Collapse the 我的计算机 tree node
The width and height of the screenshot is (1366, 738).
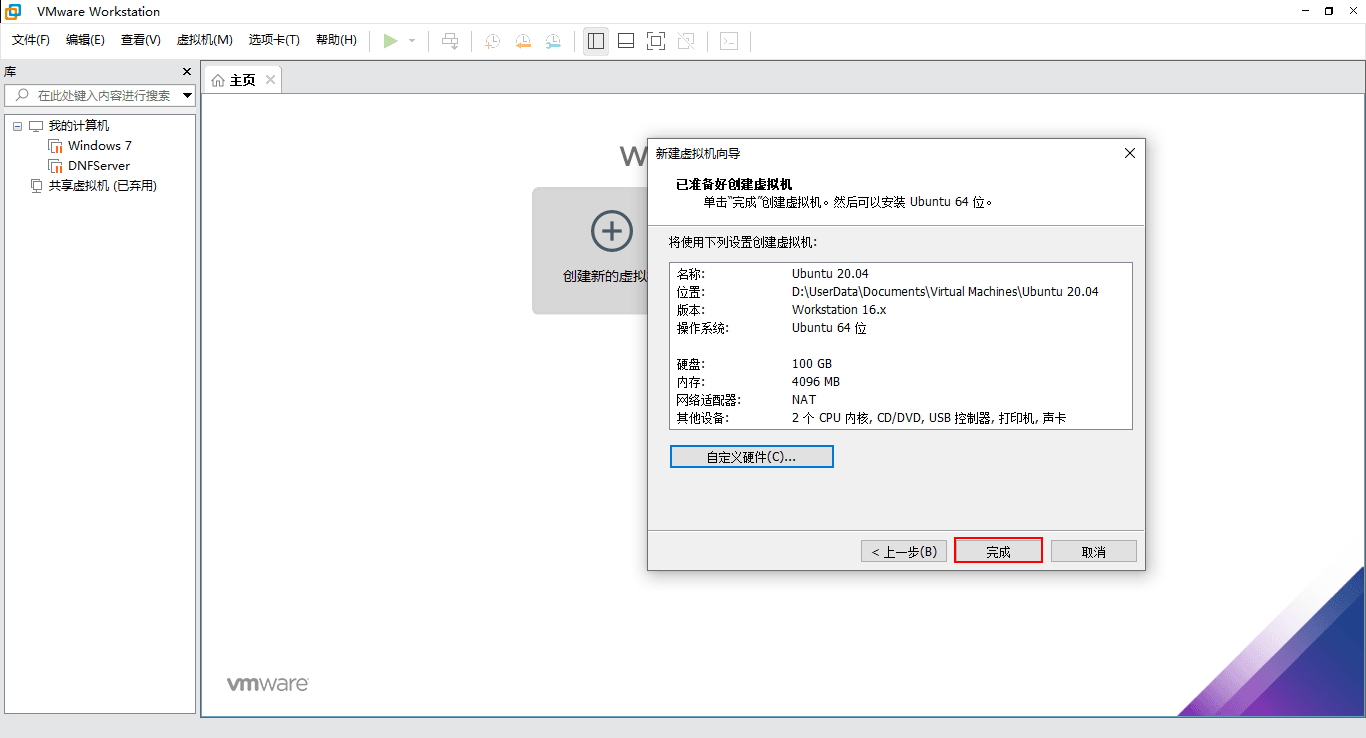pyautogui.click(x=17, y=126)
